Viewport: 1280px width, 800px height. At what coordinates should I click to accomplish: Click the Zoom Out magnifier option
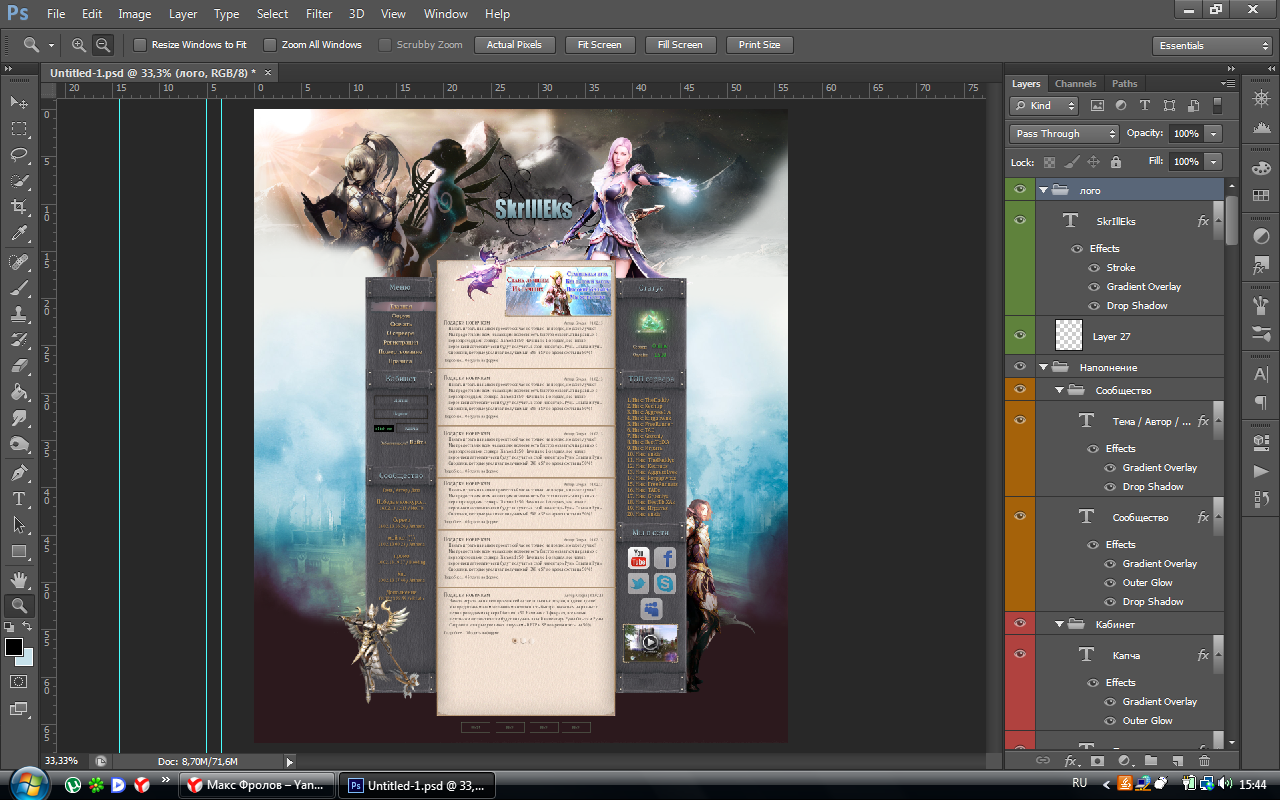(x=102, y=45)
